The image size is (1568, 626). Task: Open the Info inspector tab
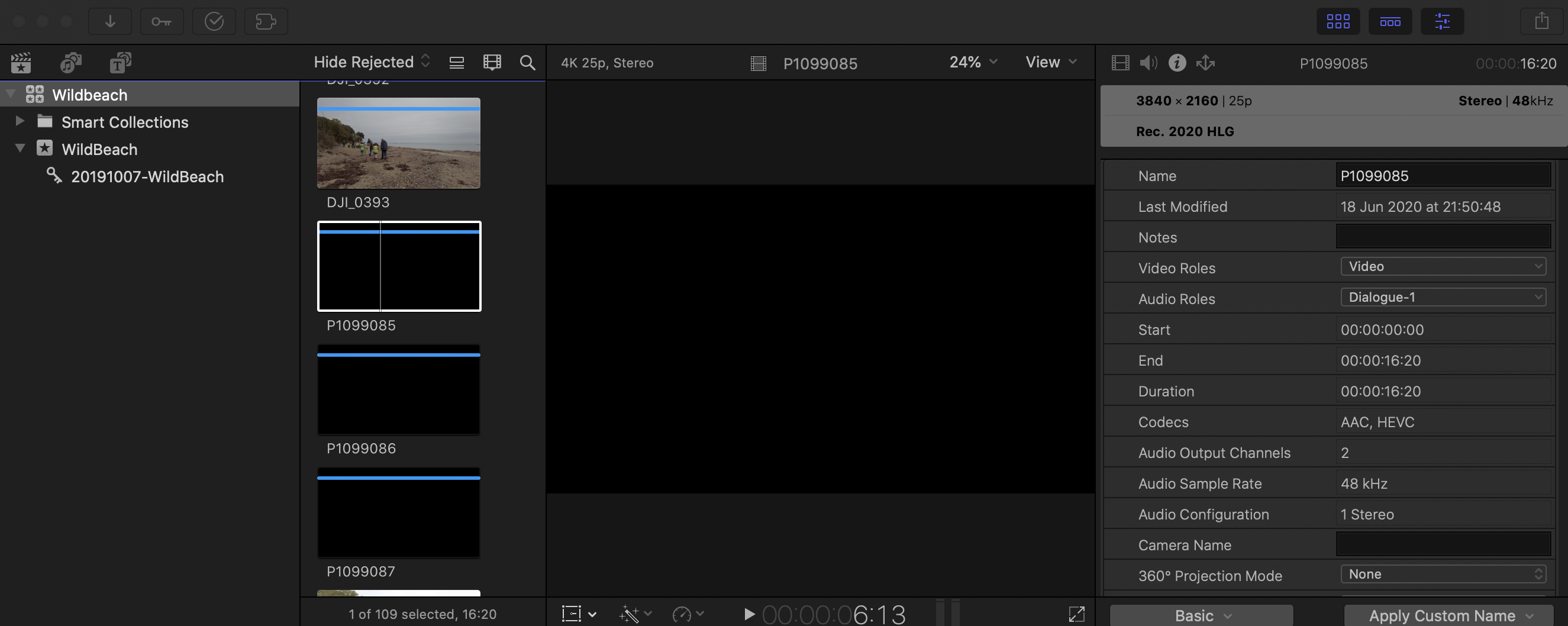click(1177, 63)
